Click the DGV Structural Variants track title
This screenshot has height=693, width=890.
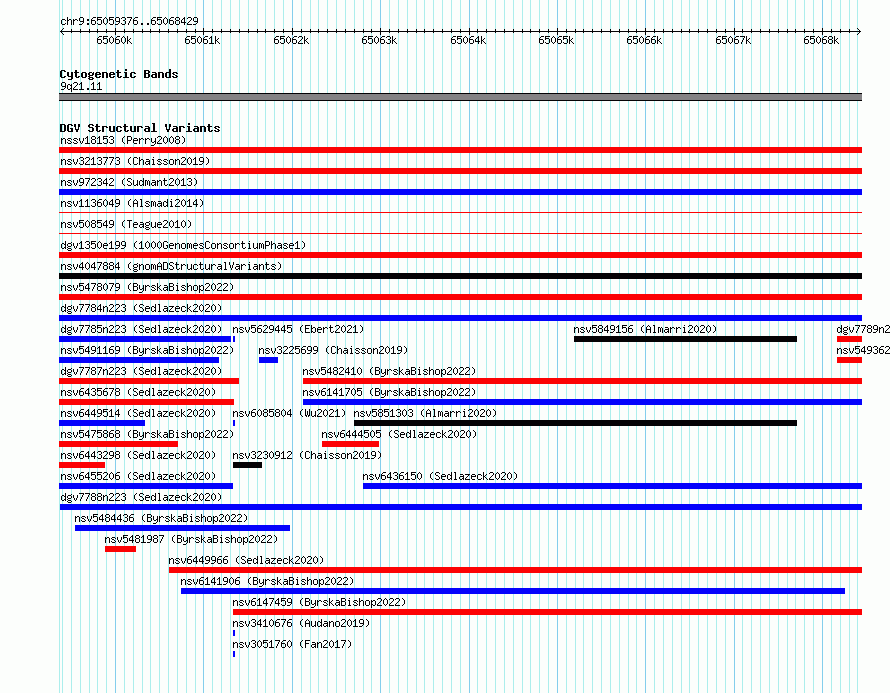pos(140,128)
